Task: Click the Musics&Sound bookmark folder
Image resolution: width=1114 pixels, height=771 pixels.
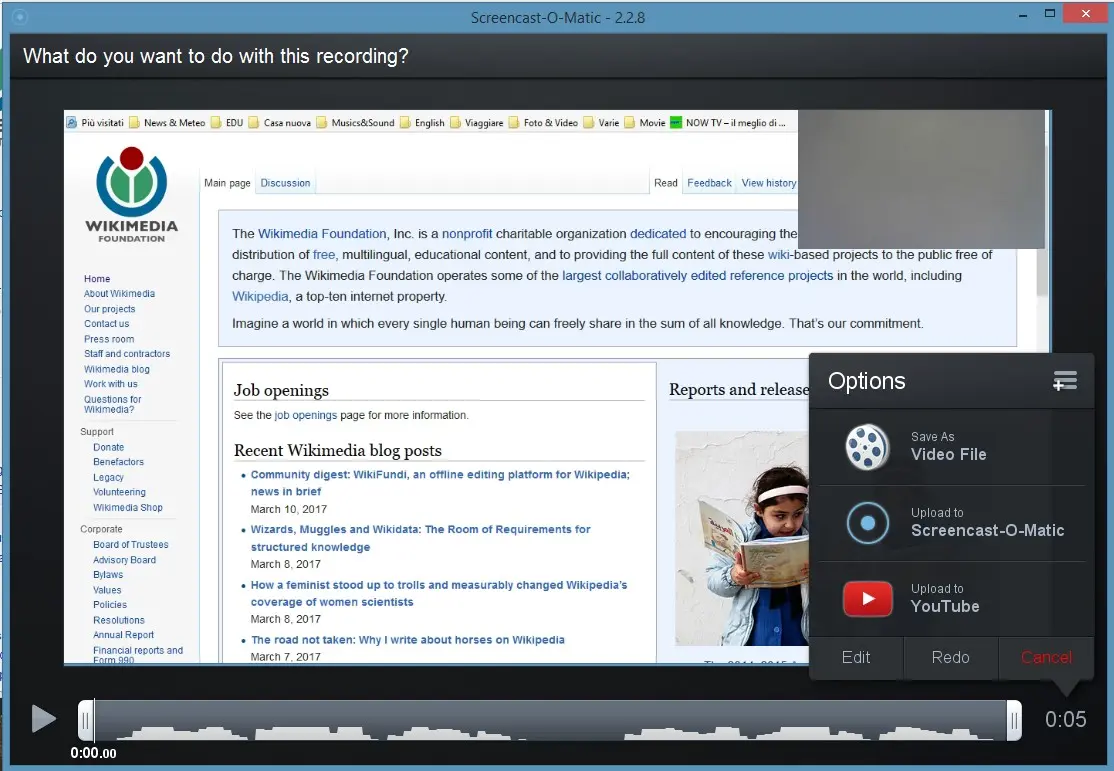Action: (355, 122)
